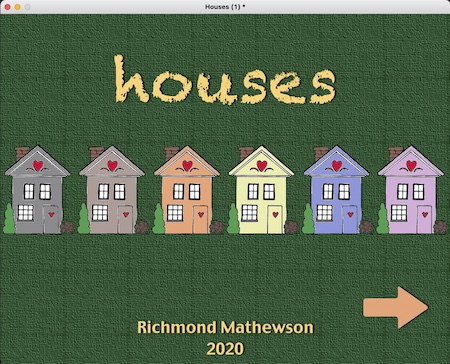Select the pale yellow house

coord(261,190)
